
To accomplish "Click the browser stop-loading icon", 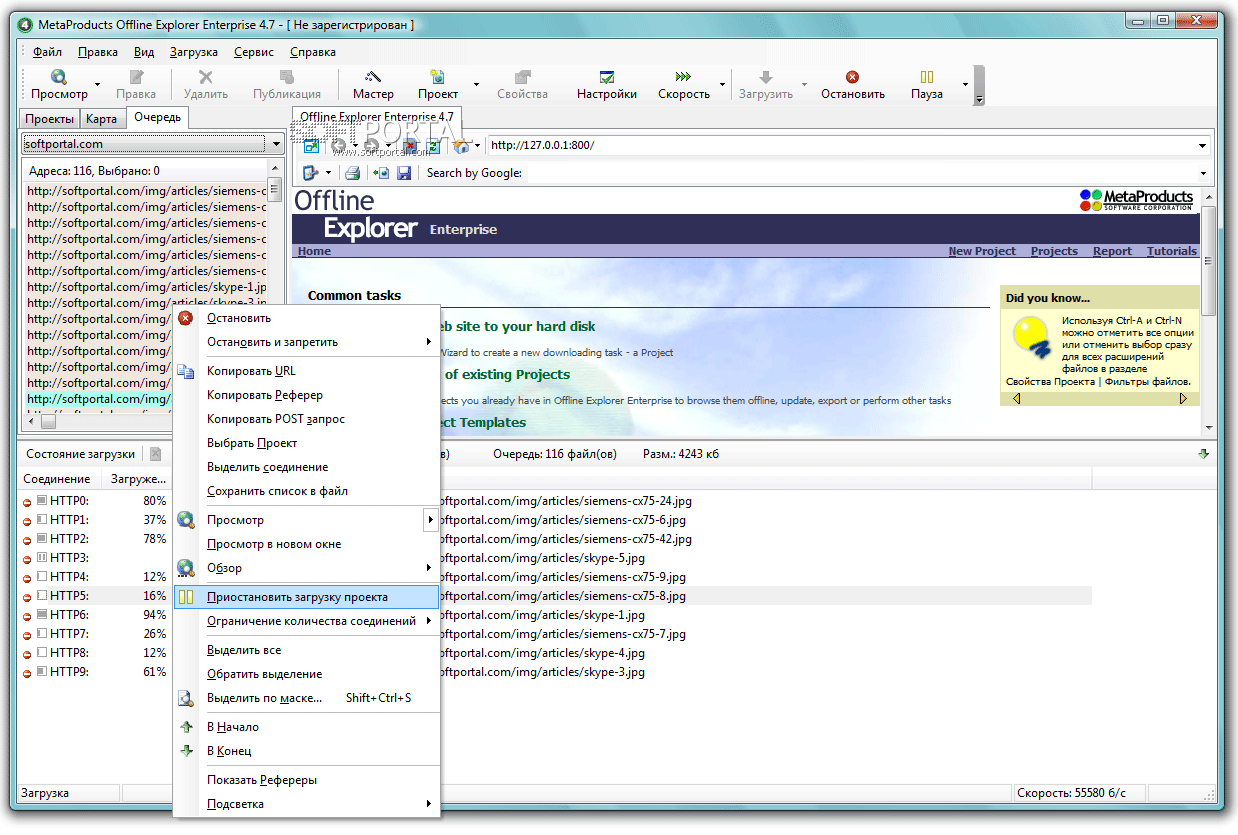I will coord(410,146).
